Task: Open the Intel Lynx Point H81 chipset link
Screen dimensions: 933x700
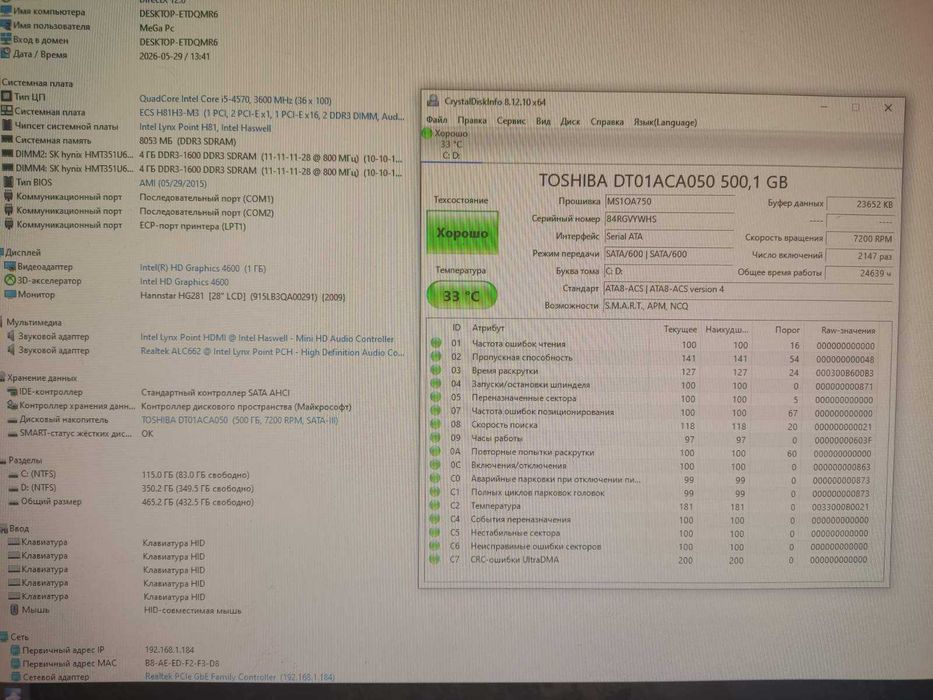Action: [x=205, y=127]
